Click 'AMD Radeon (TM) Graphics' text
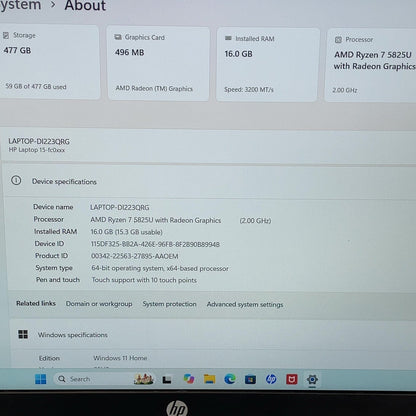416x416 pixels. [x=154, y=88]
